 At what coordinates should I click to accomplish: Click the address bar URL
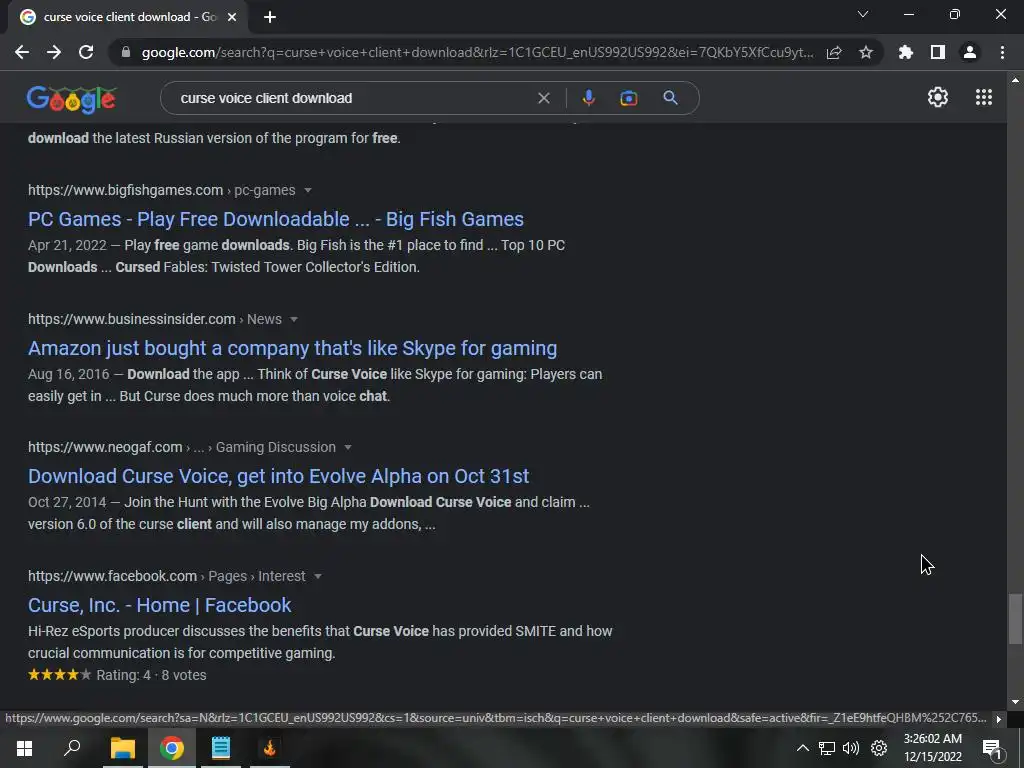coord(477,52)
